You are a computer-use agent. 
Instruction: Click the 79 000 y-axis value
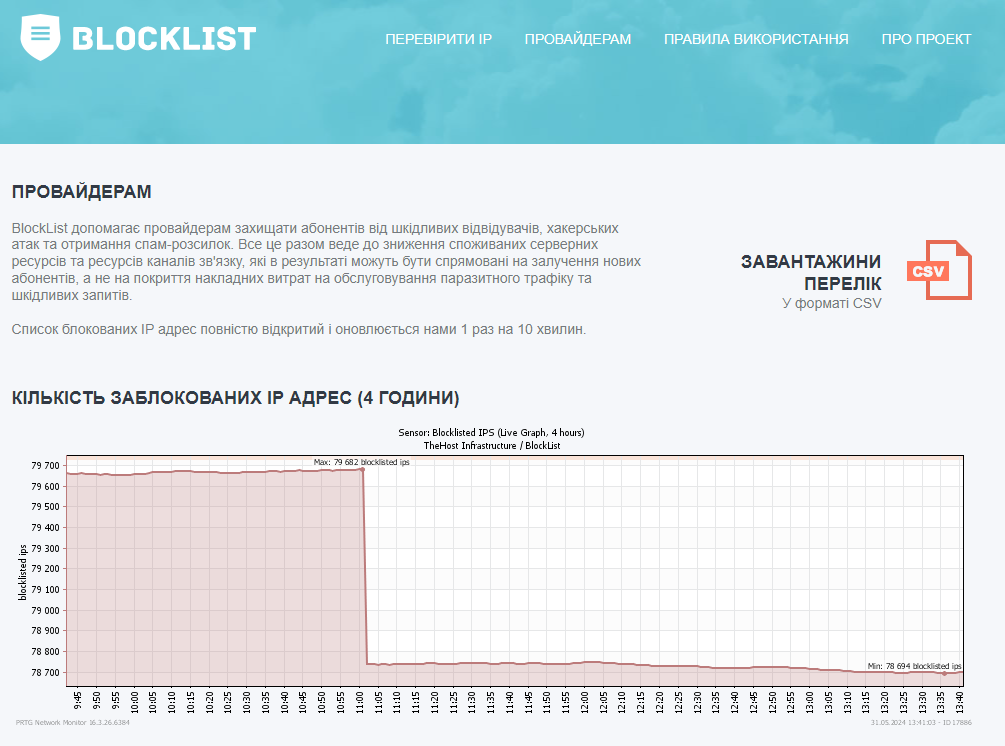(46, 611)
